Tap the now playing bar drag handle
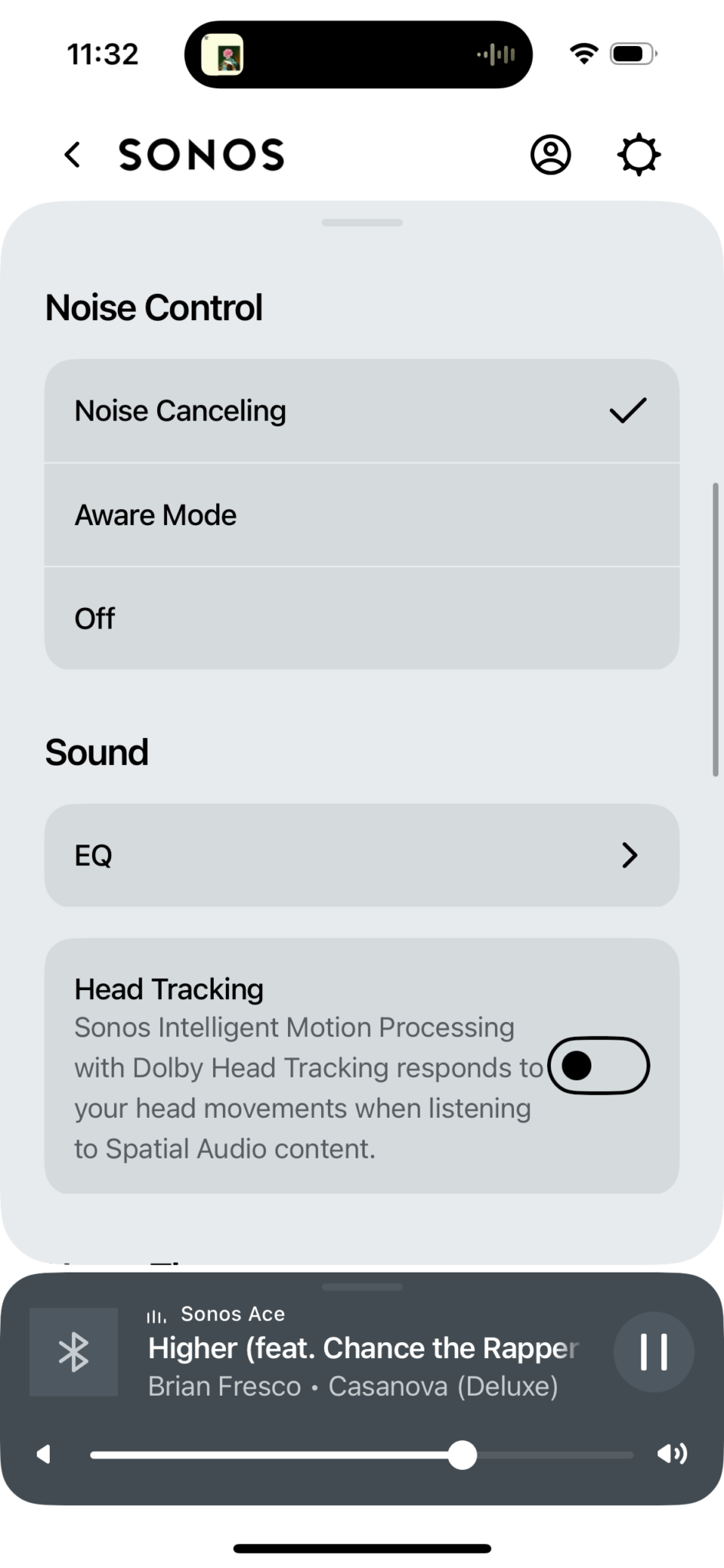Viewport: 724px width, 1568px height. point(362,1287)
